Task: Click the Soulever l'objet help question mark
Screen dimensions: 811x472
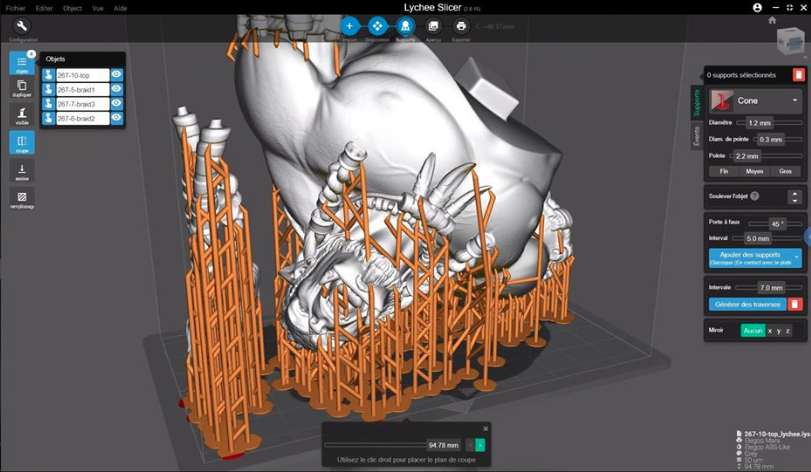Action: 755,196
